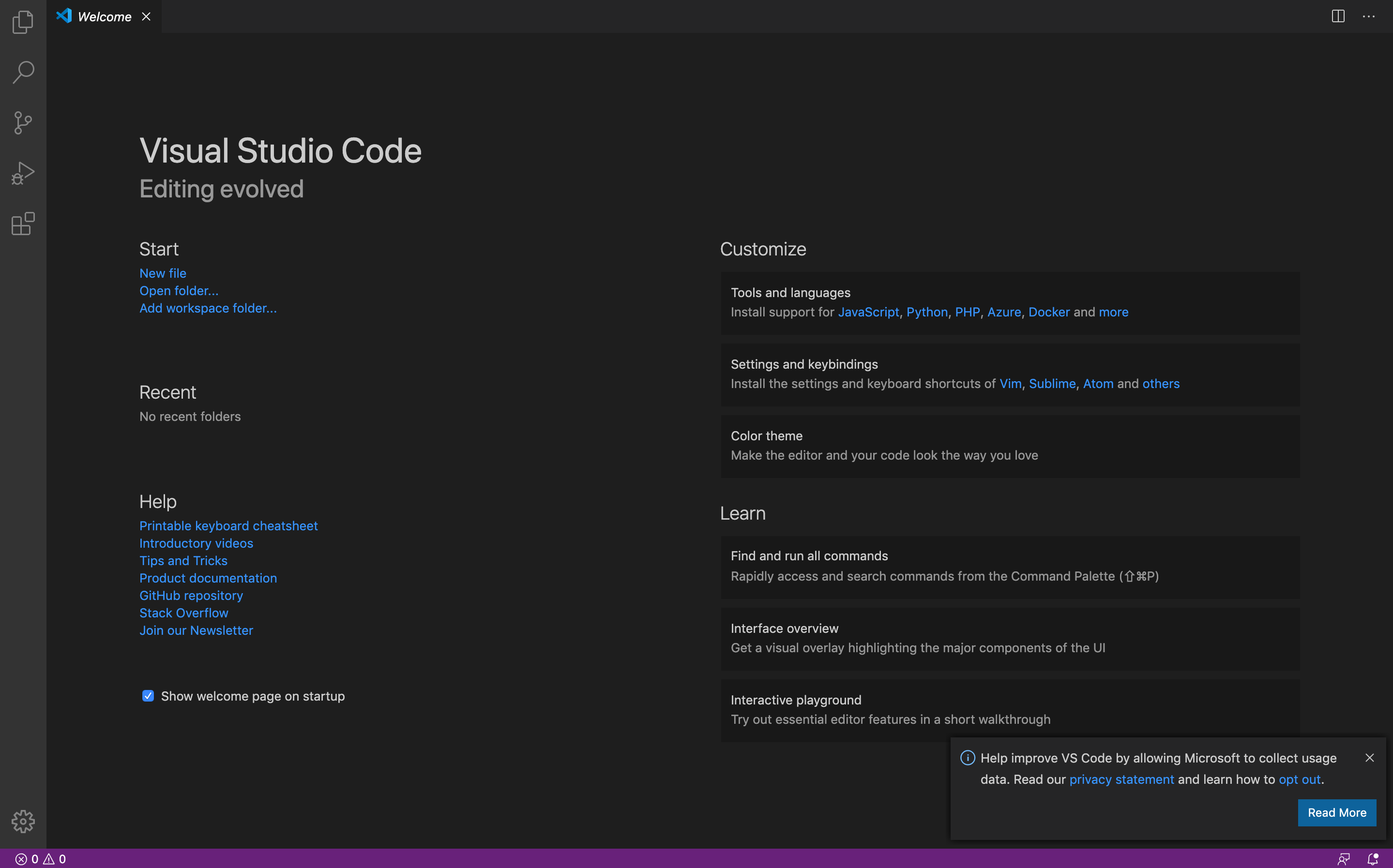1393x868 pixels.
Task: Open the More Actions ellipsis menu
Action: pos(1369,16)
